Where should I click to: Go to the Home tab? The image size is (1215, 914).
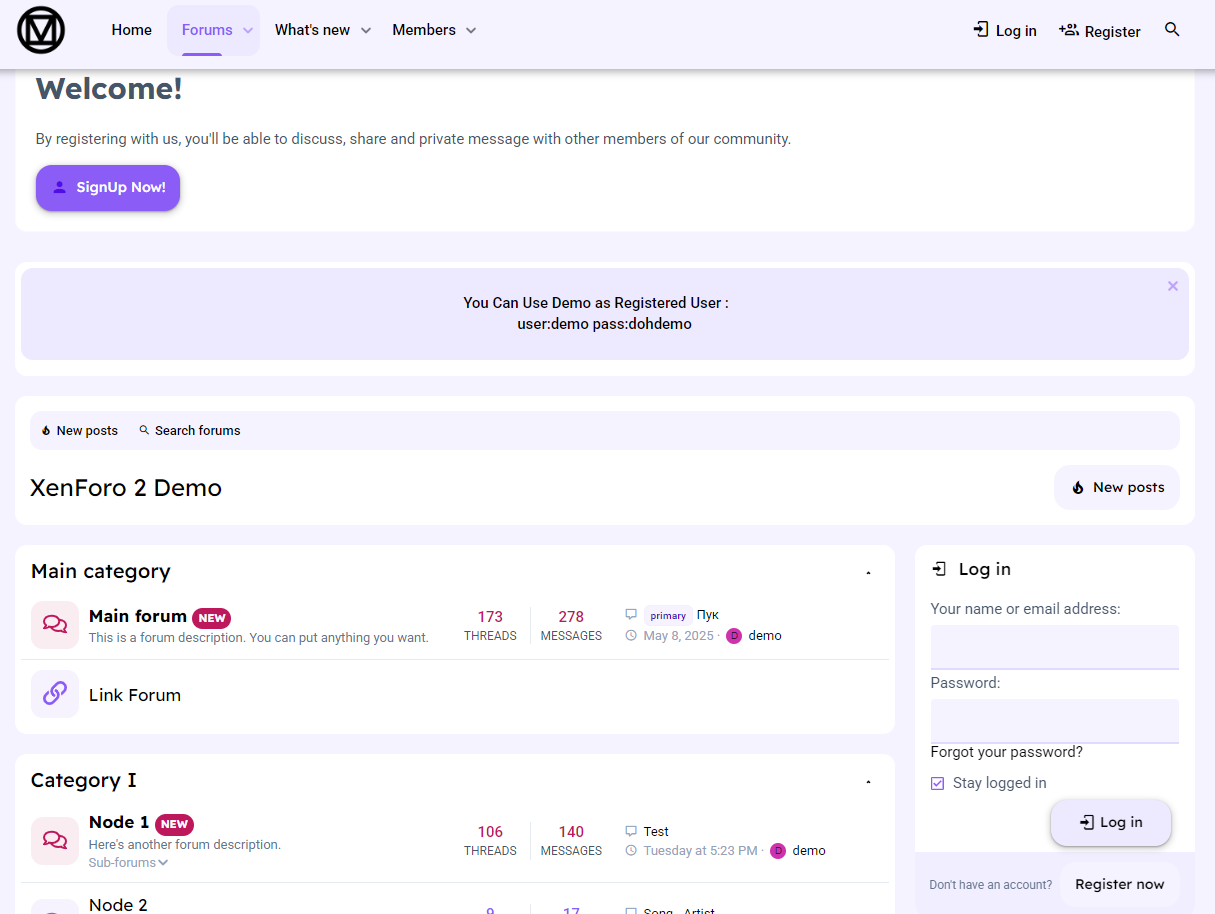click(132, 30)
